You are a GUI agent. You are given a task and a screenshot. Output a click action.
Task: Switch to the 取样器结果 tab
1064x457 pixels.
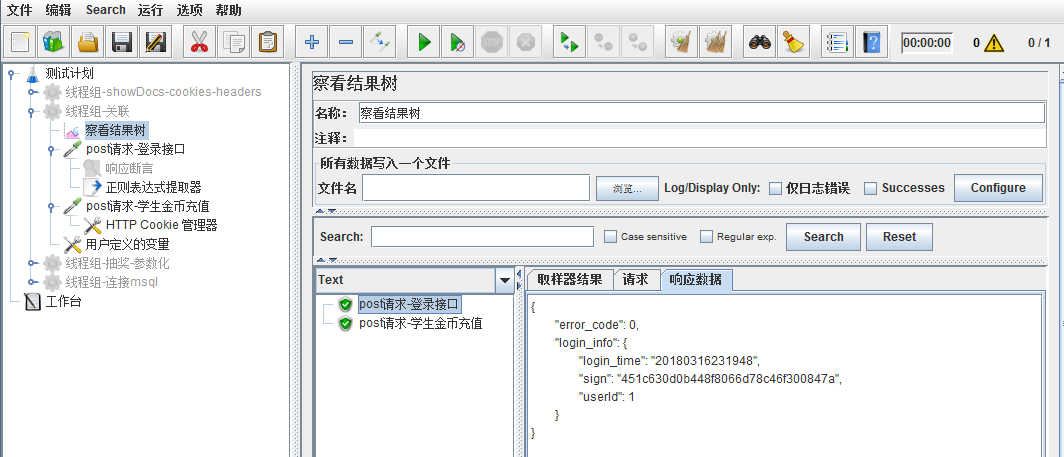[x=569, y=280]
